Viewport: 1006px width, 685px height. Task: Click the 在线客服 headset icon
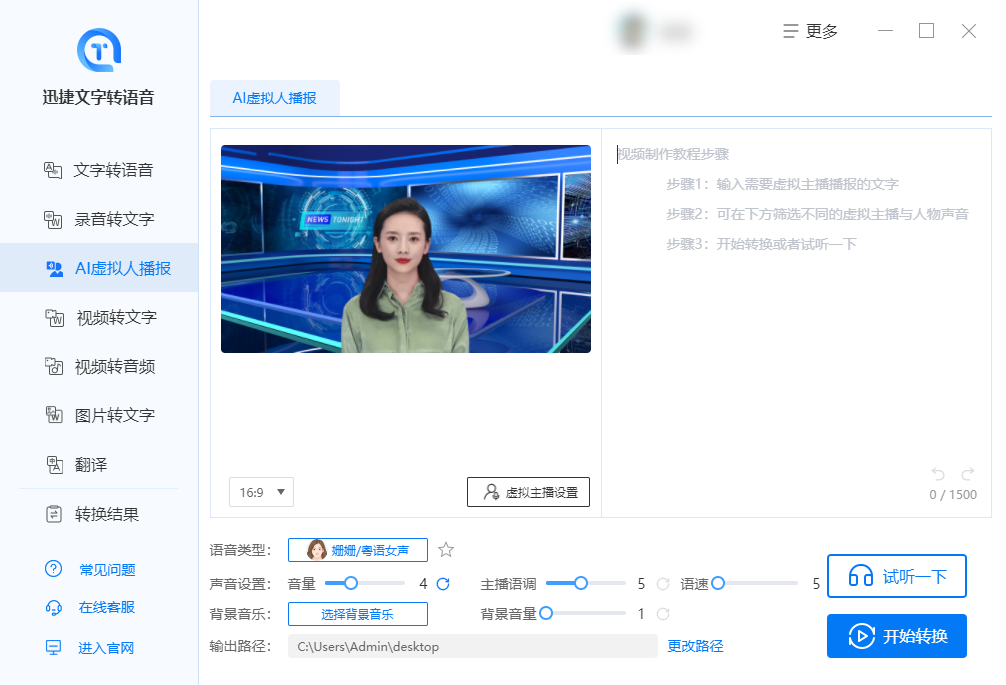coord(53,607)
